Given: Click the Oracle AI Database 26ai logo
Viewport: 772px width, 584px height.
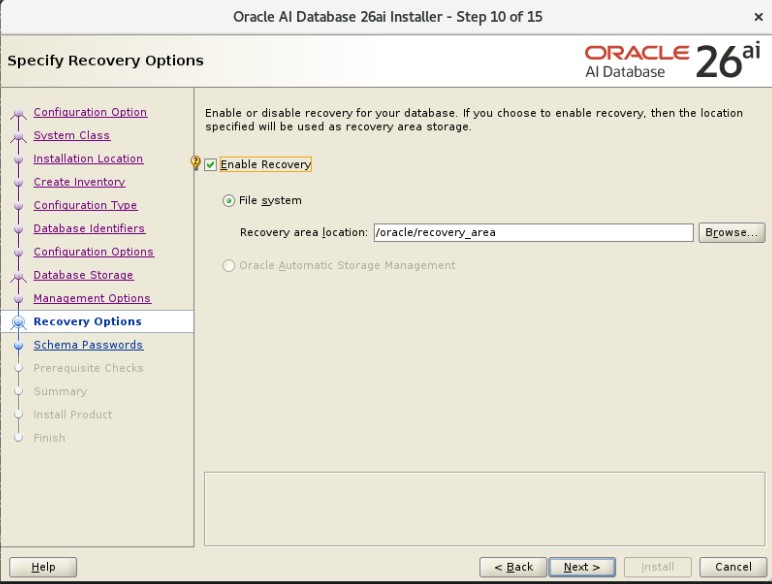Looking at the screenshot, I should click(673, 61).
